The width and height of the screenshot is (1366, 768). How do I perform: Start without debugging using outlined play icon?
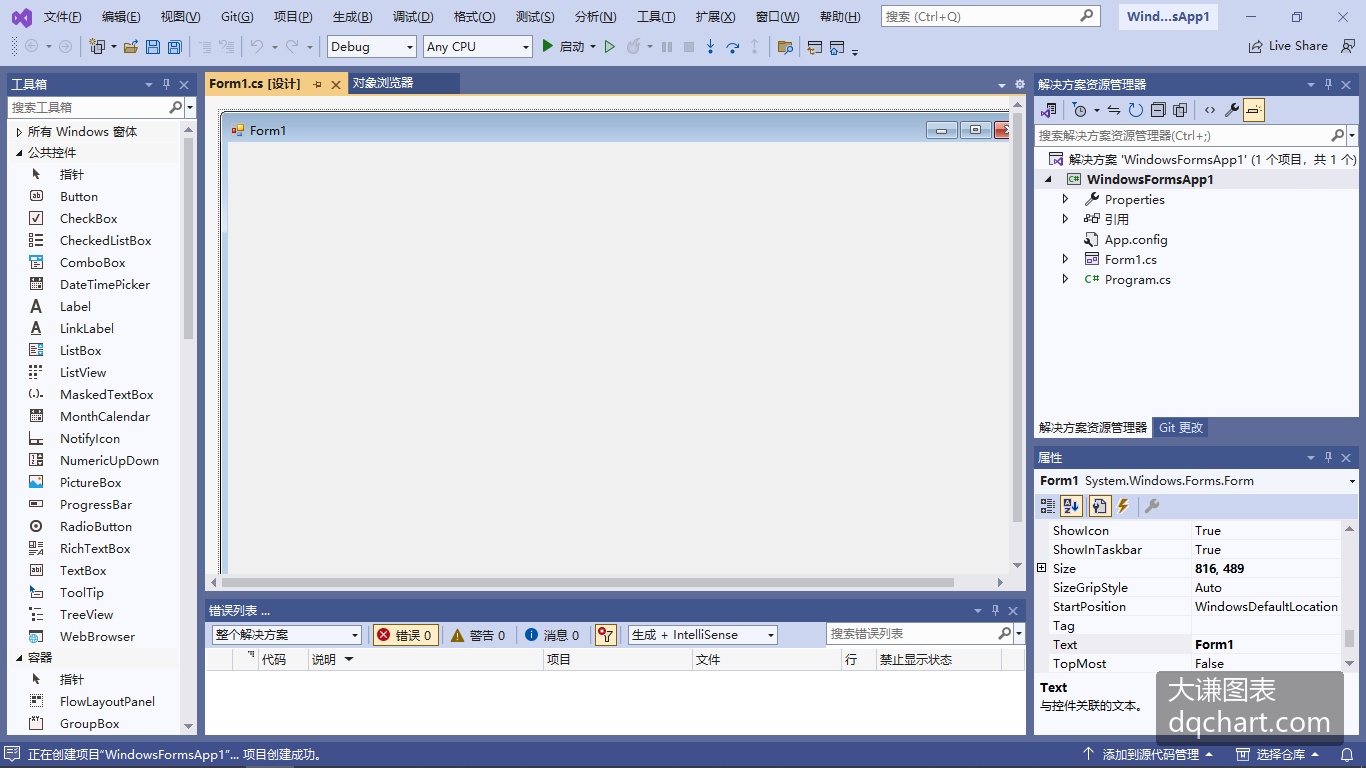pos(609,47)
